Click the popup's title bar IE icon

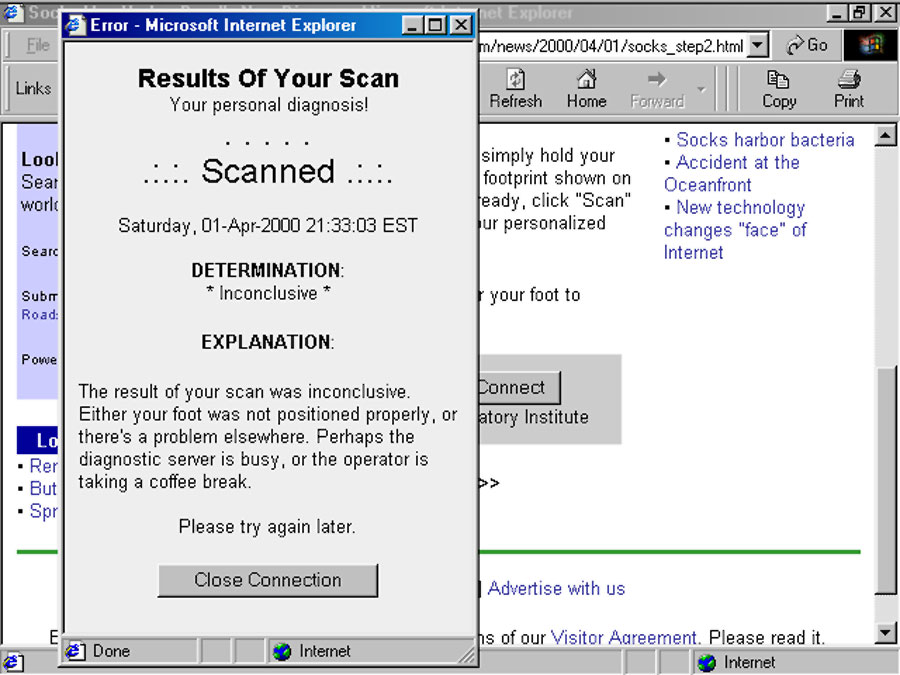[x=76, y=25]
